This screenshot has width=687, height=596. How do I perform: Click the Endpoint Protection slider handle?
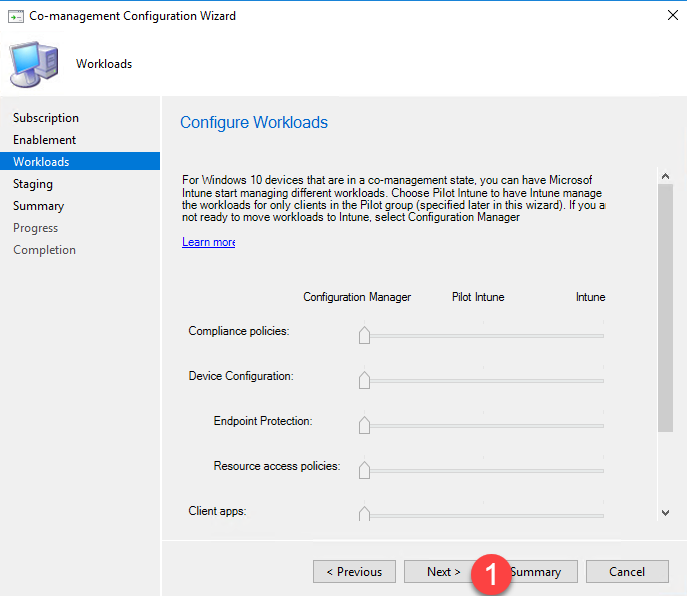pos(364,424)
